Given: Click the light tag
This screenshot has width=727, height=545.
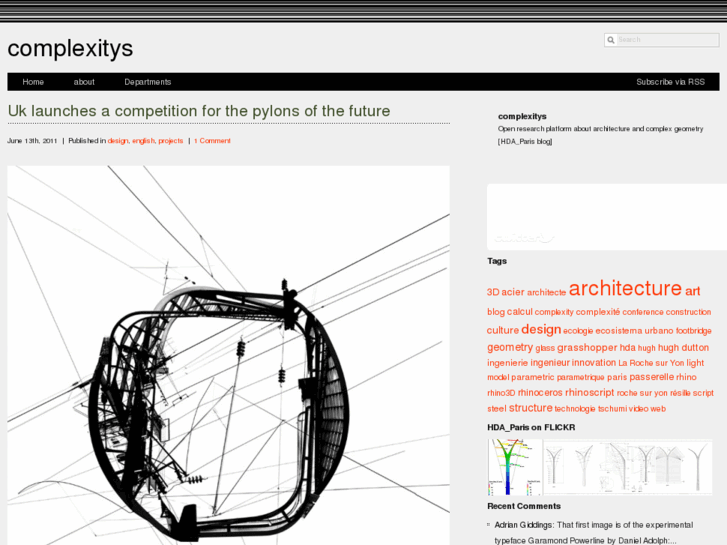Looking at the screenshot, I should pyautogui.click(x=695, y=363).
